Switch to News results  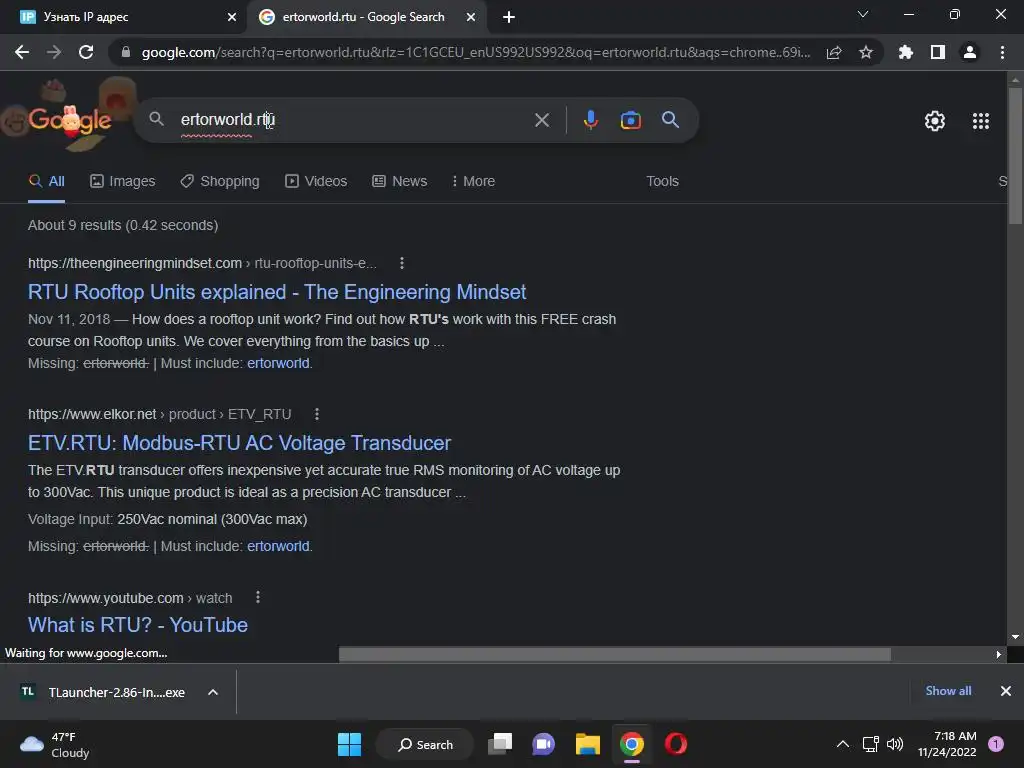tap(400, 182)
